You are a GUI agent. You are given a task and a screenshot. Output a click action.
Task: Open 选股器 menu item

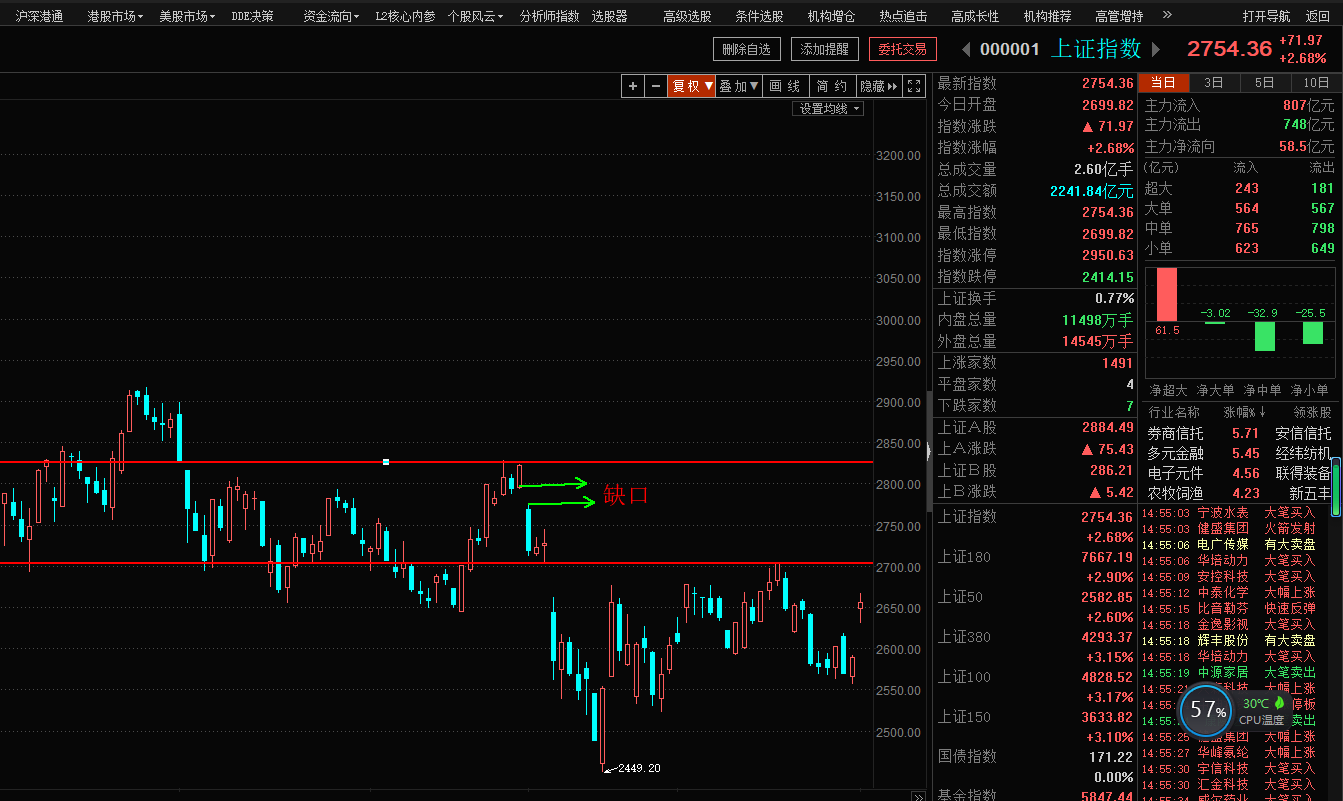(609, 16)
